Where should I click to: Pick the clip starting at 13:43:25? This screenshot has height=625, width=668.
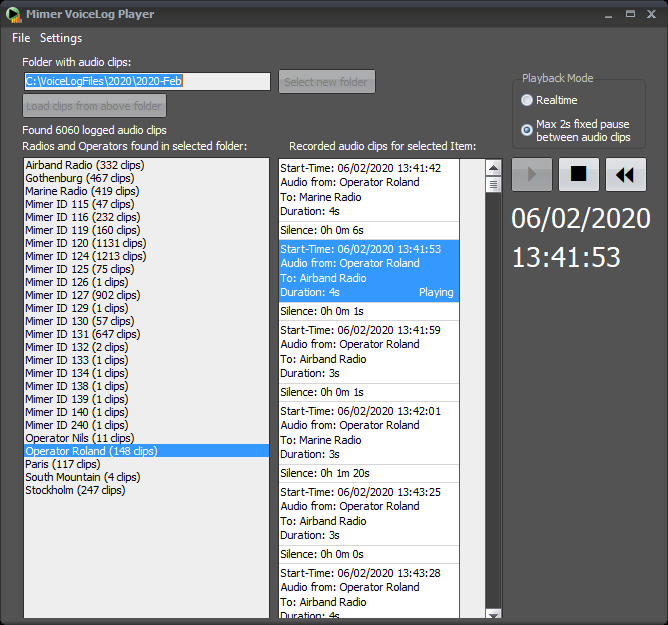[x=368, y=513]
